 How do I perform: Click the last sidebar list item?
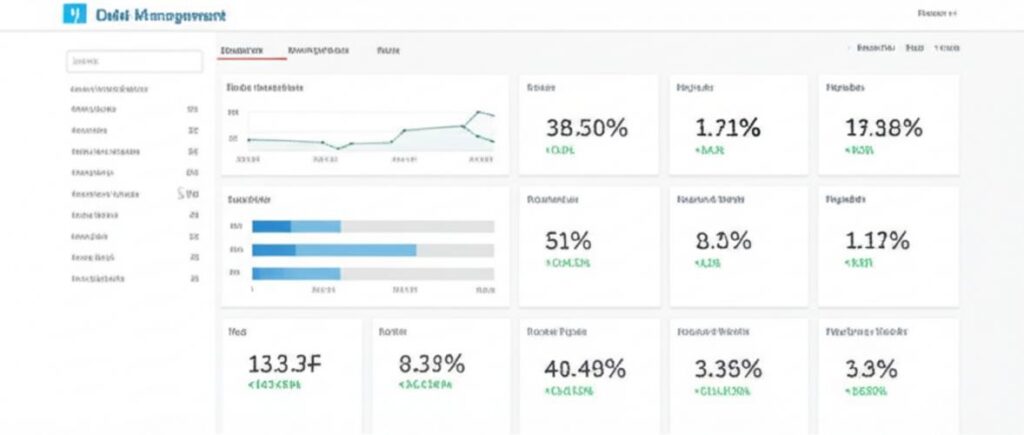[x=135, y=278]
